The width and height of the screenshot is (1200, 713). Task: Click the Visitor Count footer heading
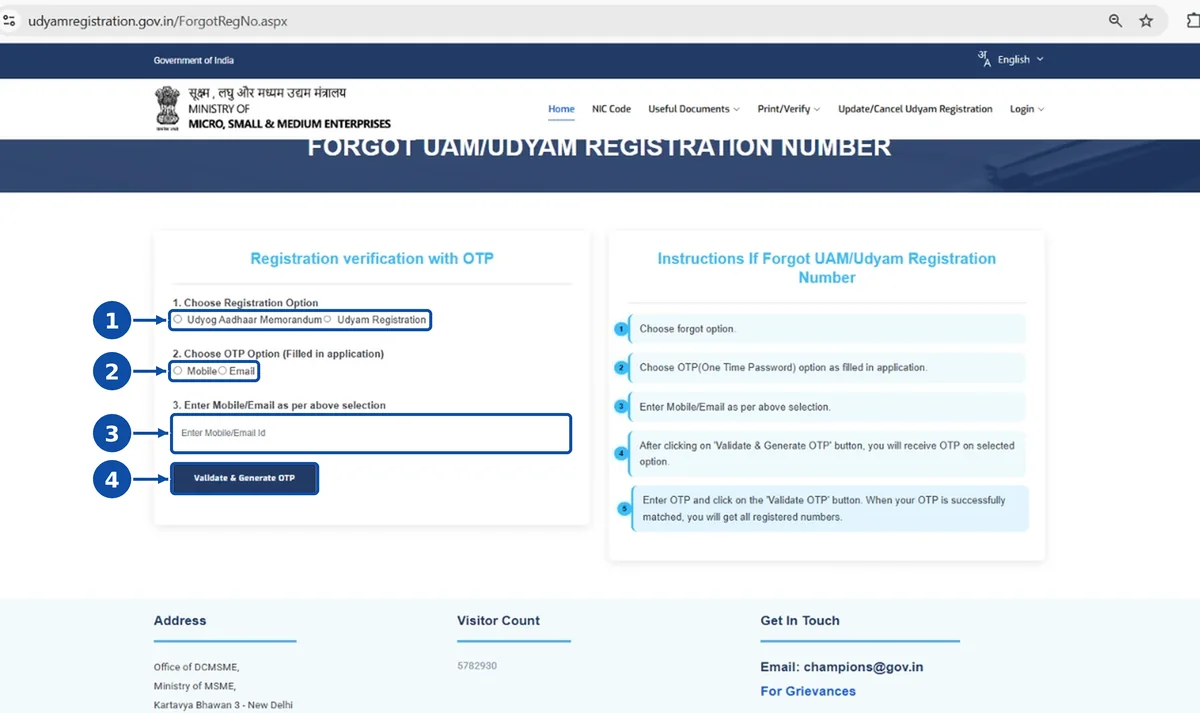tap(498, 621)
